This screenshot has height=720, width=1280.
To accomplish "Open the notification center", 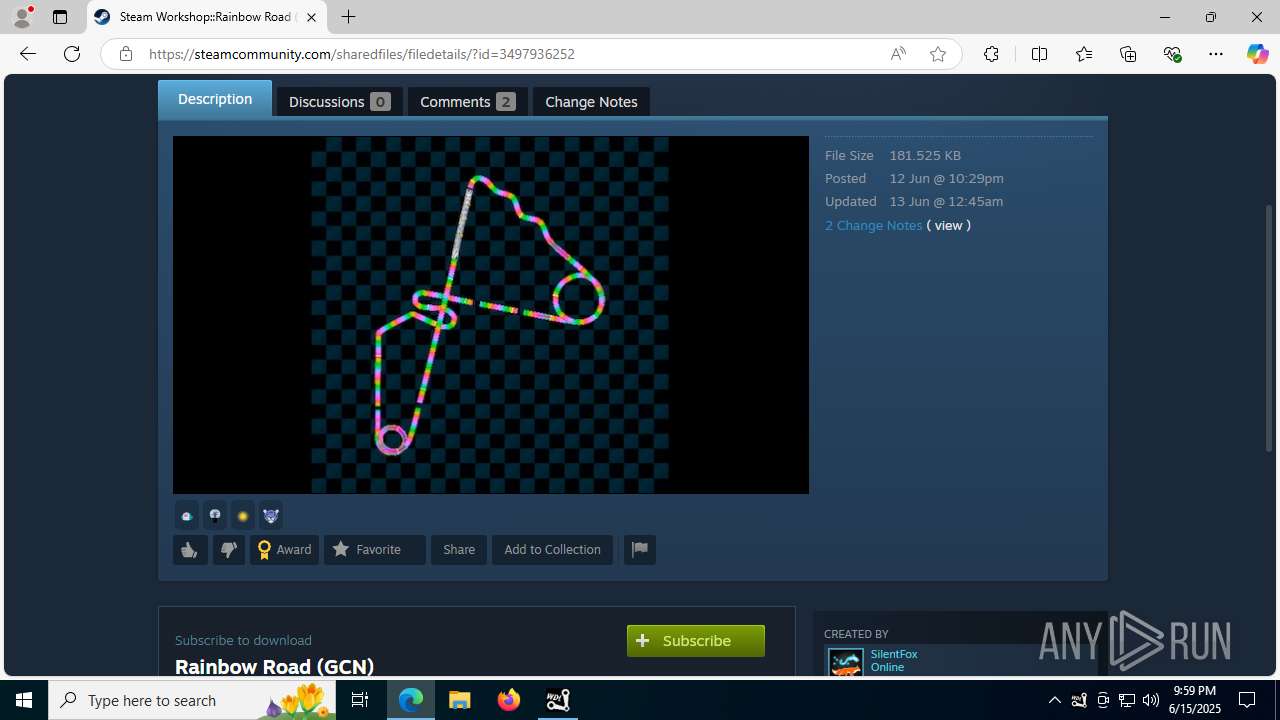I will (x=1248, y=700).
